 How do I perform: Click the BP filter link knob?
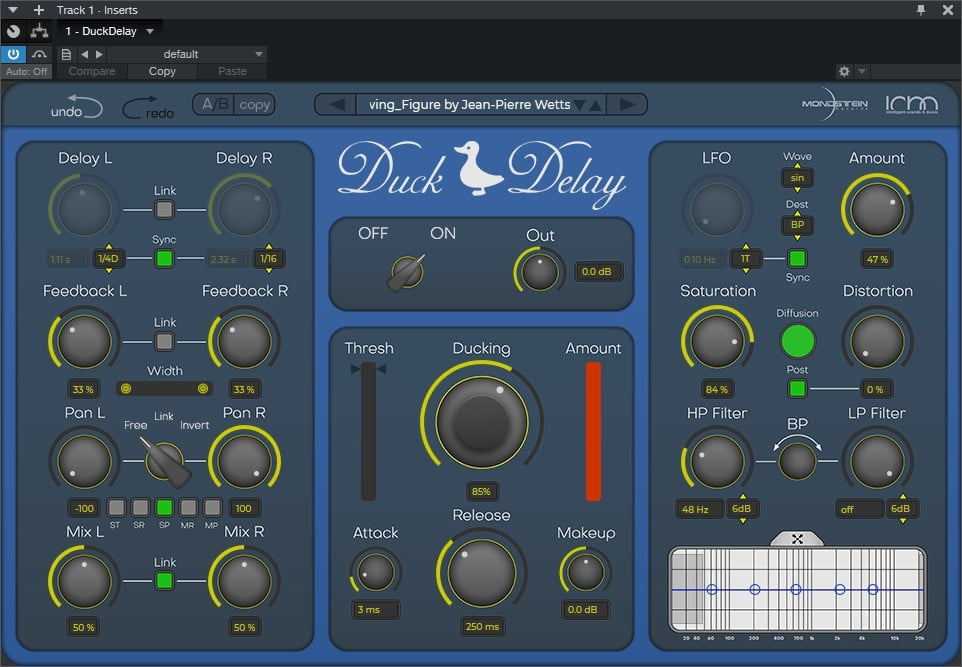tap(797, 461)
